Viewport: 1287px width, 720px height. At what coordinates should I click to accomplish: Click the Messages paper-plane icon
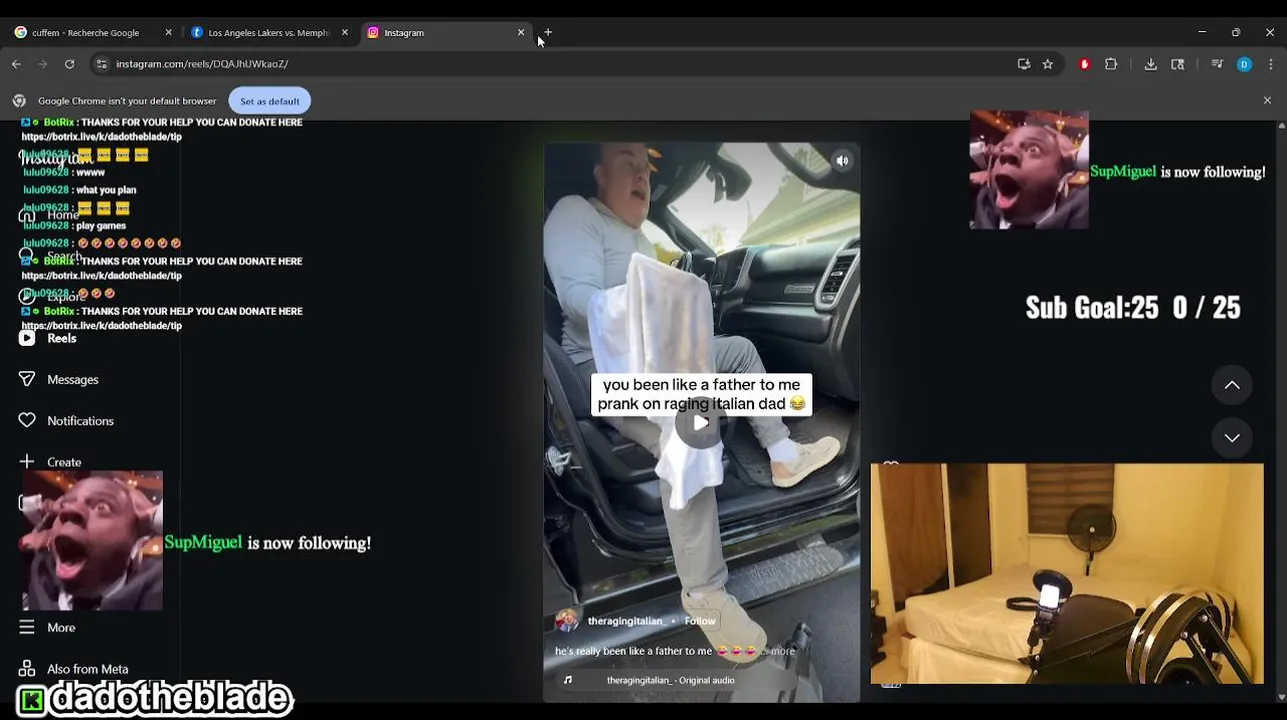tap(27, 379)
